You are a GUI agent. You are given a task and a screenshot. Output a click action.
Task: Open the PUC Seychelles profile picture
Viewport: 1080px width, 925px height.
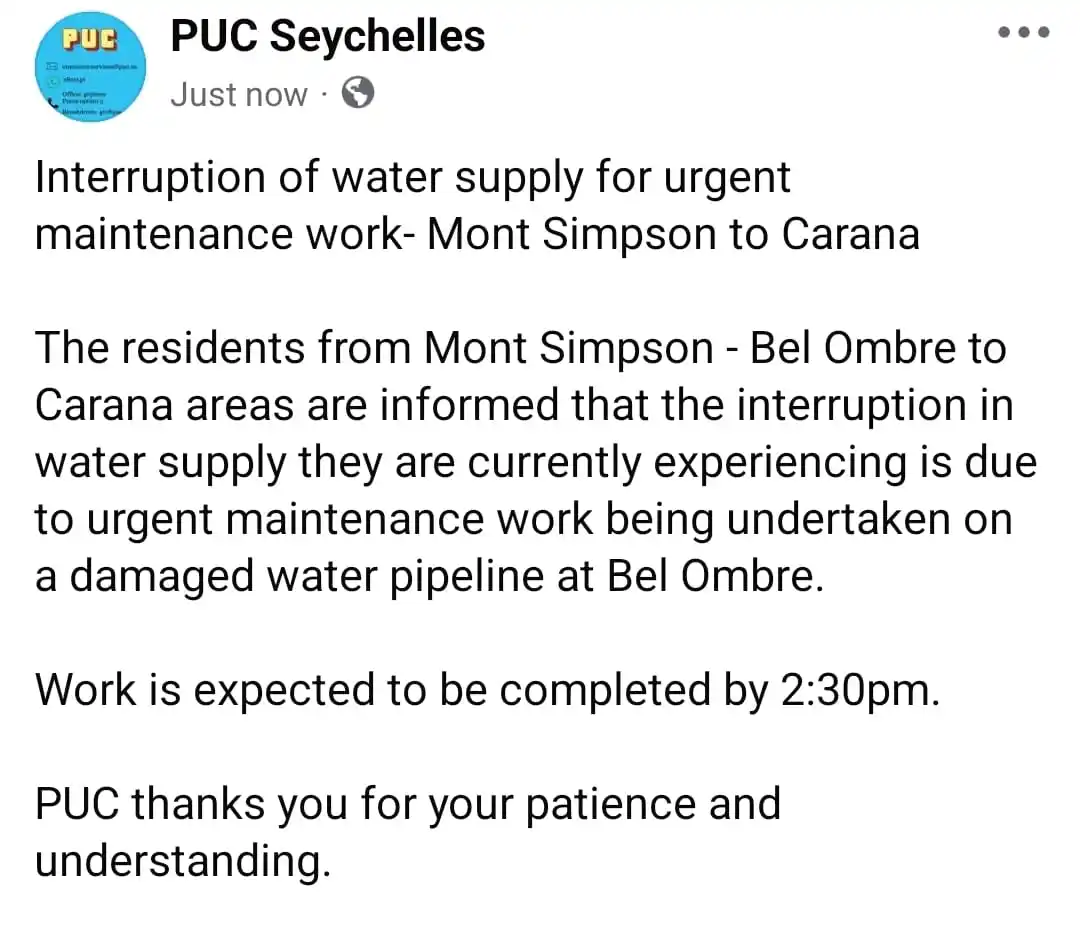(x=90, y=67)
